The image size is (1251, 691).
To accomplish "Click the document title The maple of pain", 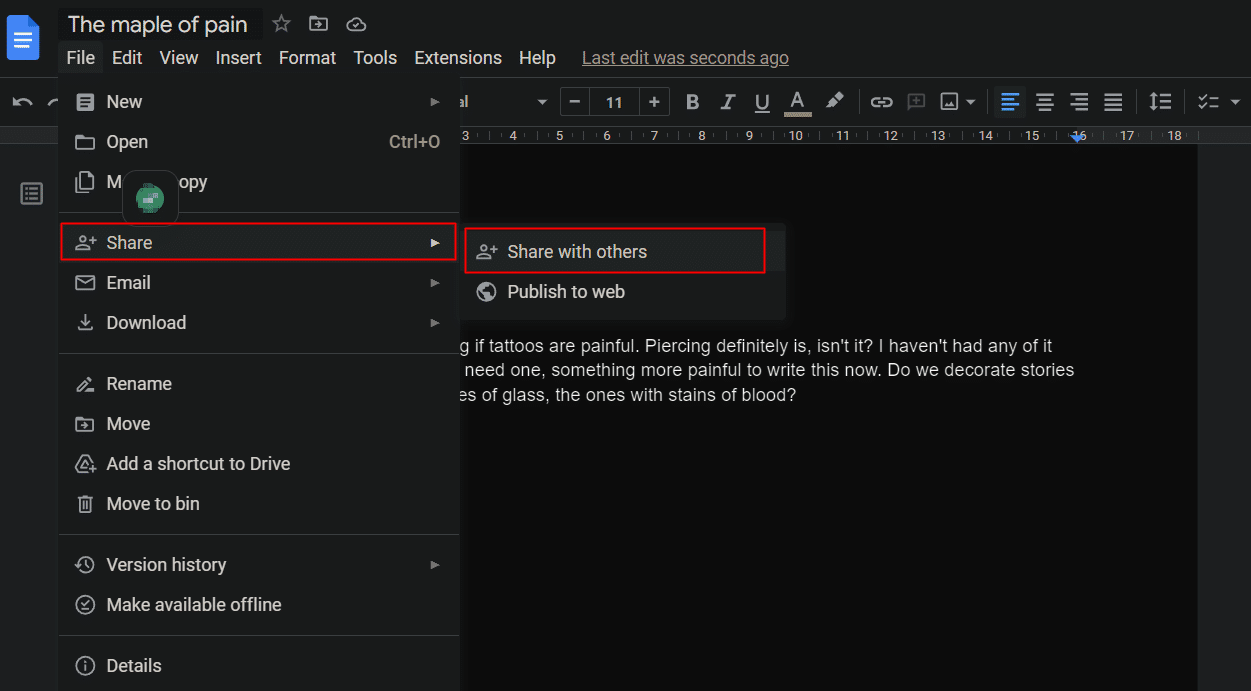I will click(x=158, y=24).
